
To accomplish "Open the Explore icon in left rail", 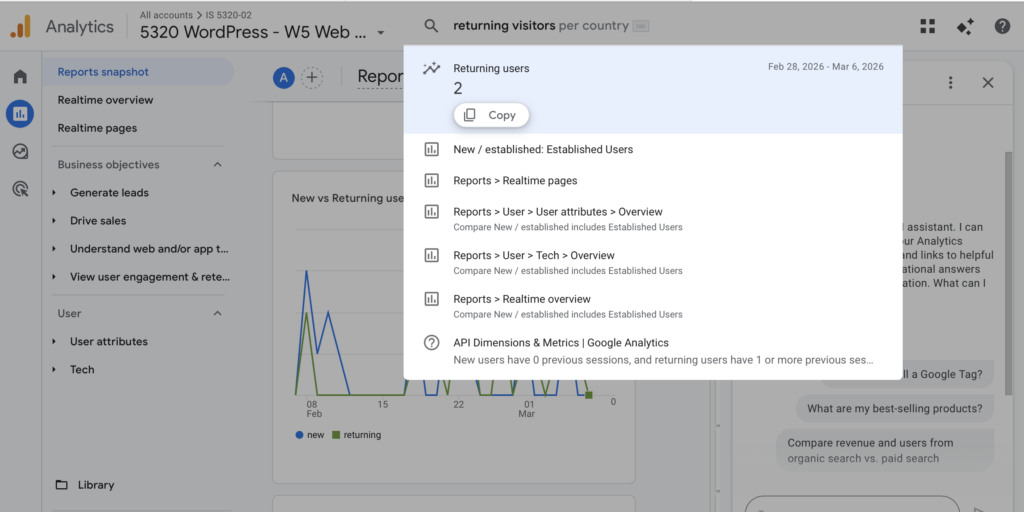I will tap(20, 151).
